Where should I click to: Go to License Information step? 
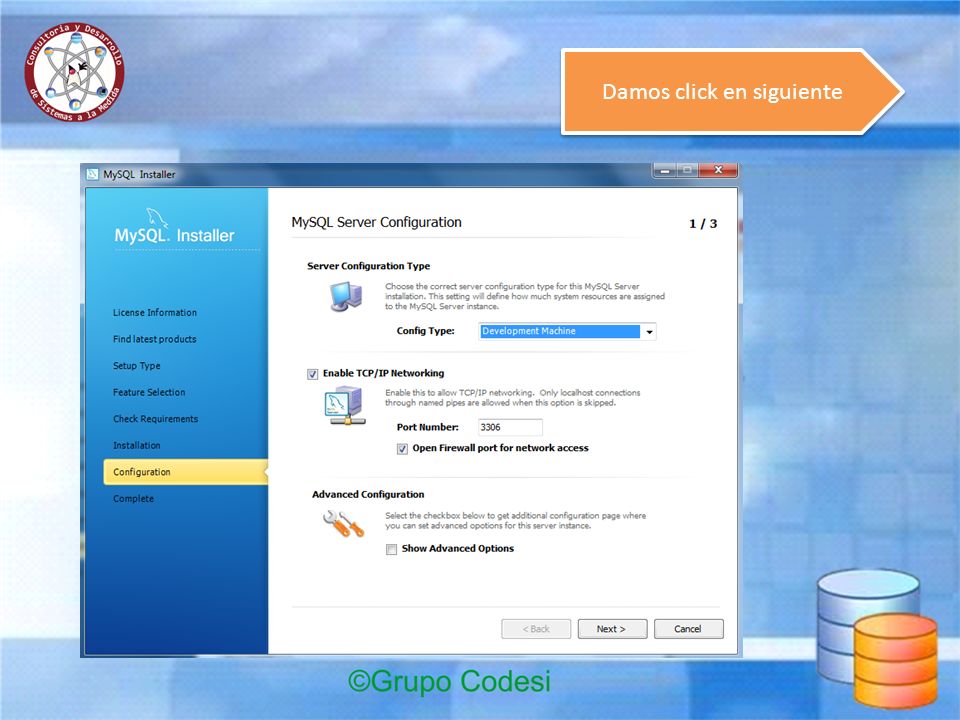click(155, 312)
